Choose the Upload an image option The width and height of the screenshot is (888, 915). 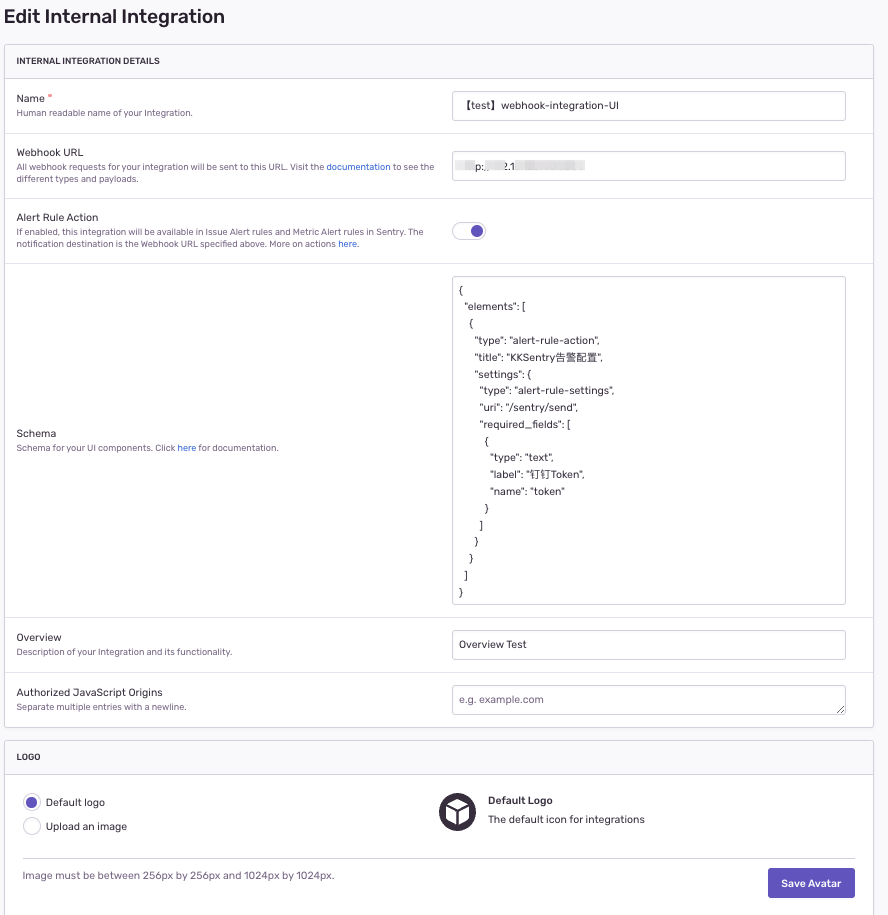(x=32, y=826)
